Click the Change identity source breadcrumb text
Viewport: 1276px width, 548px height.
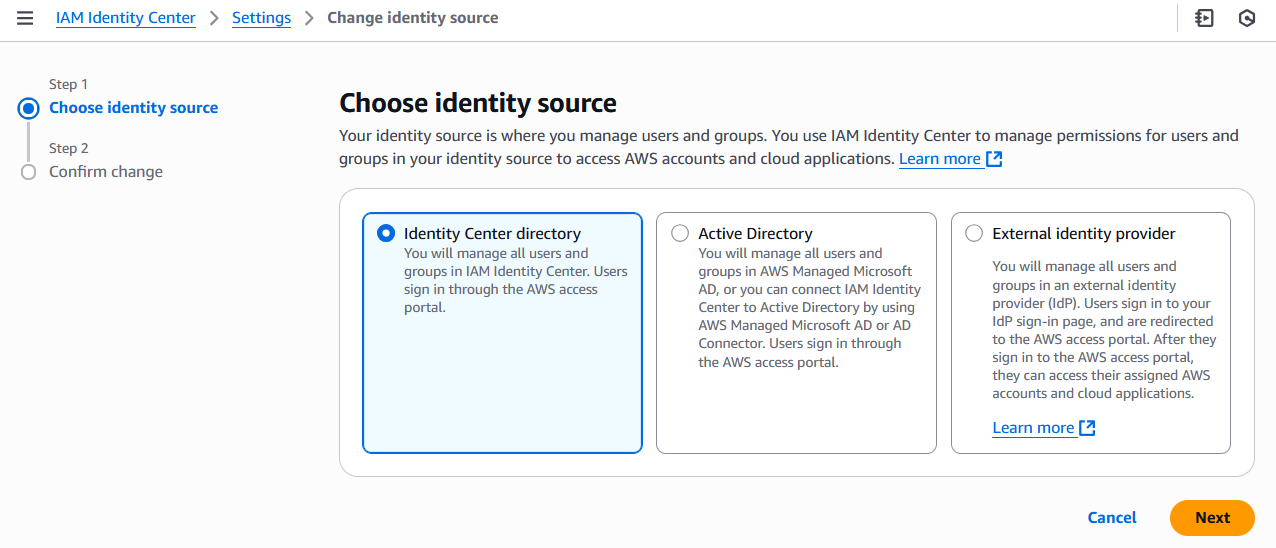coord(413,18)
